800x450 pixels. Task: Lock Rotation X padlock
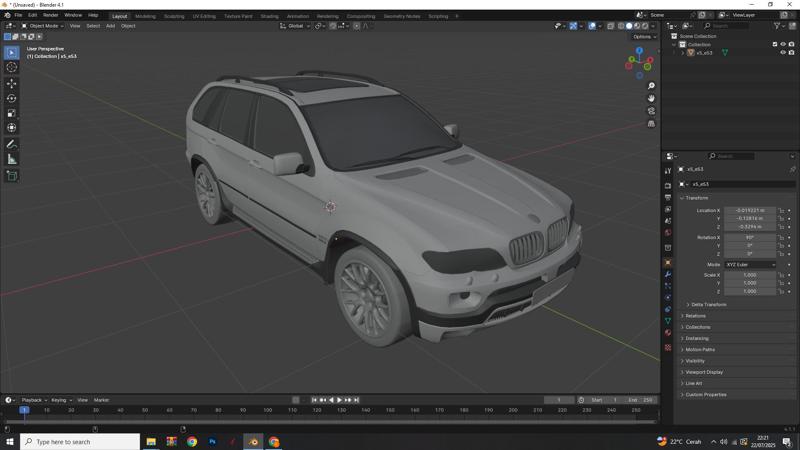(781, 238)
